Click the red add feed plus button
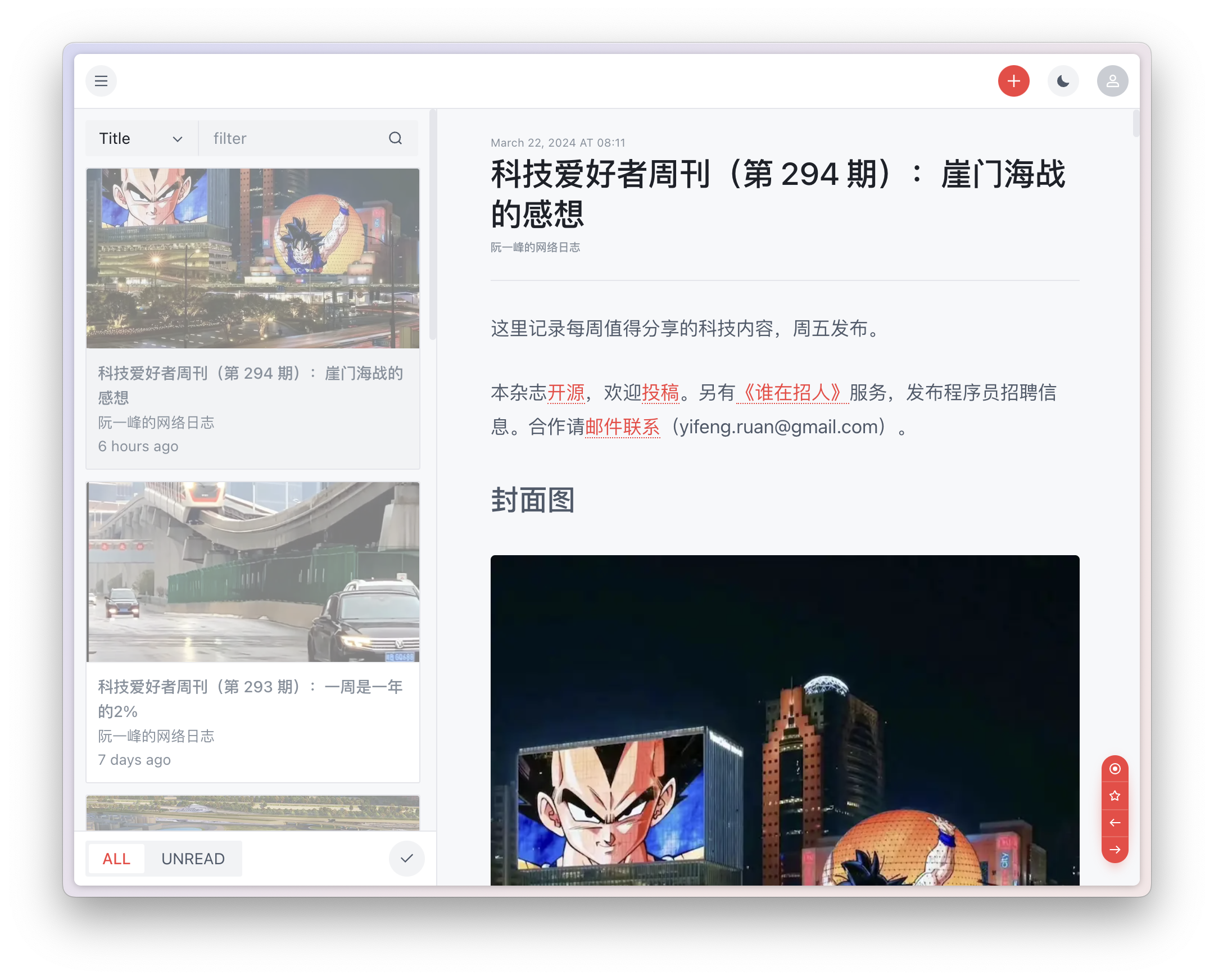 click(1013, 81)
